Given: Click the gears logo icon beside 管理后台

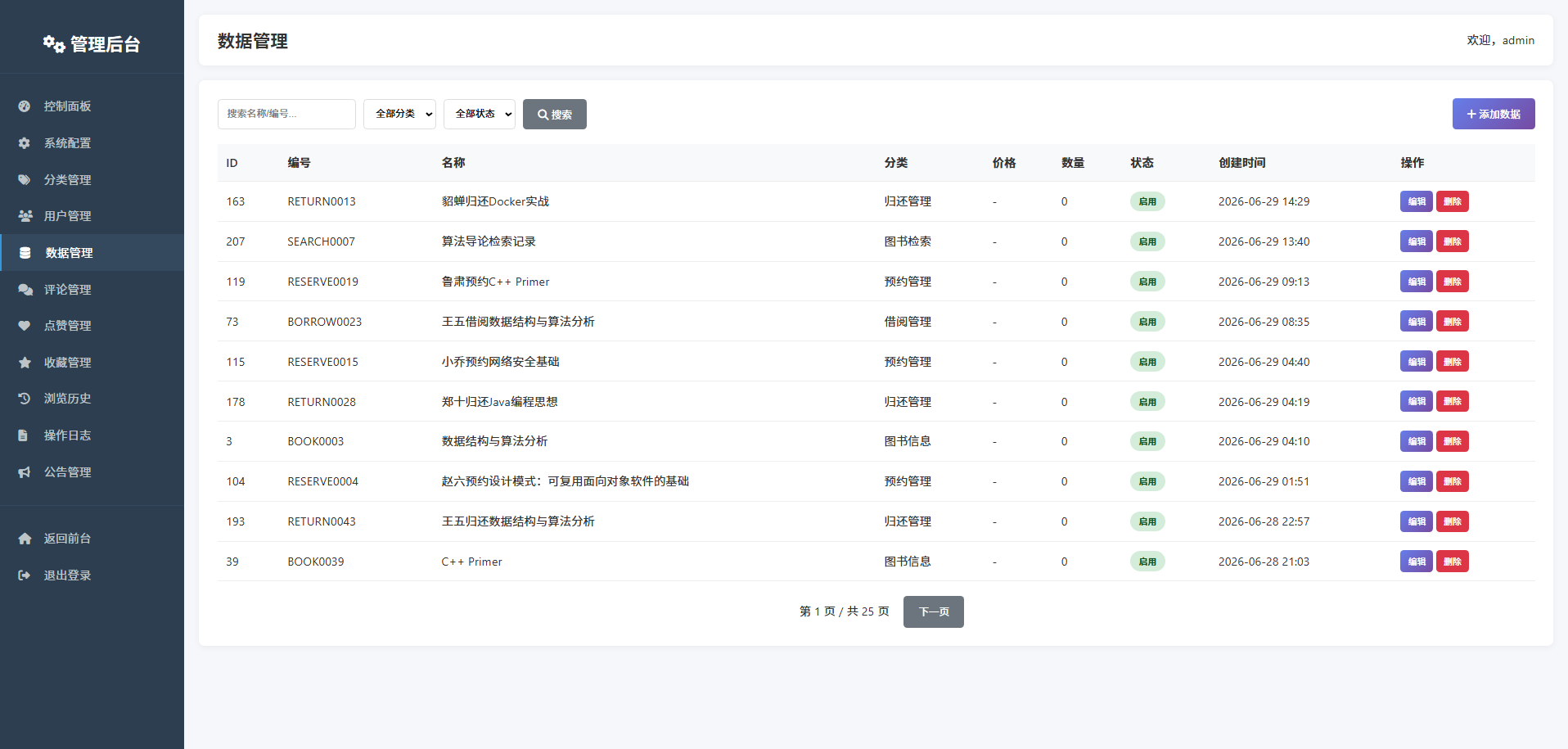Looking at the screenshot, I should 54,44.
